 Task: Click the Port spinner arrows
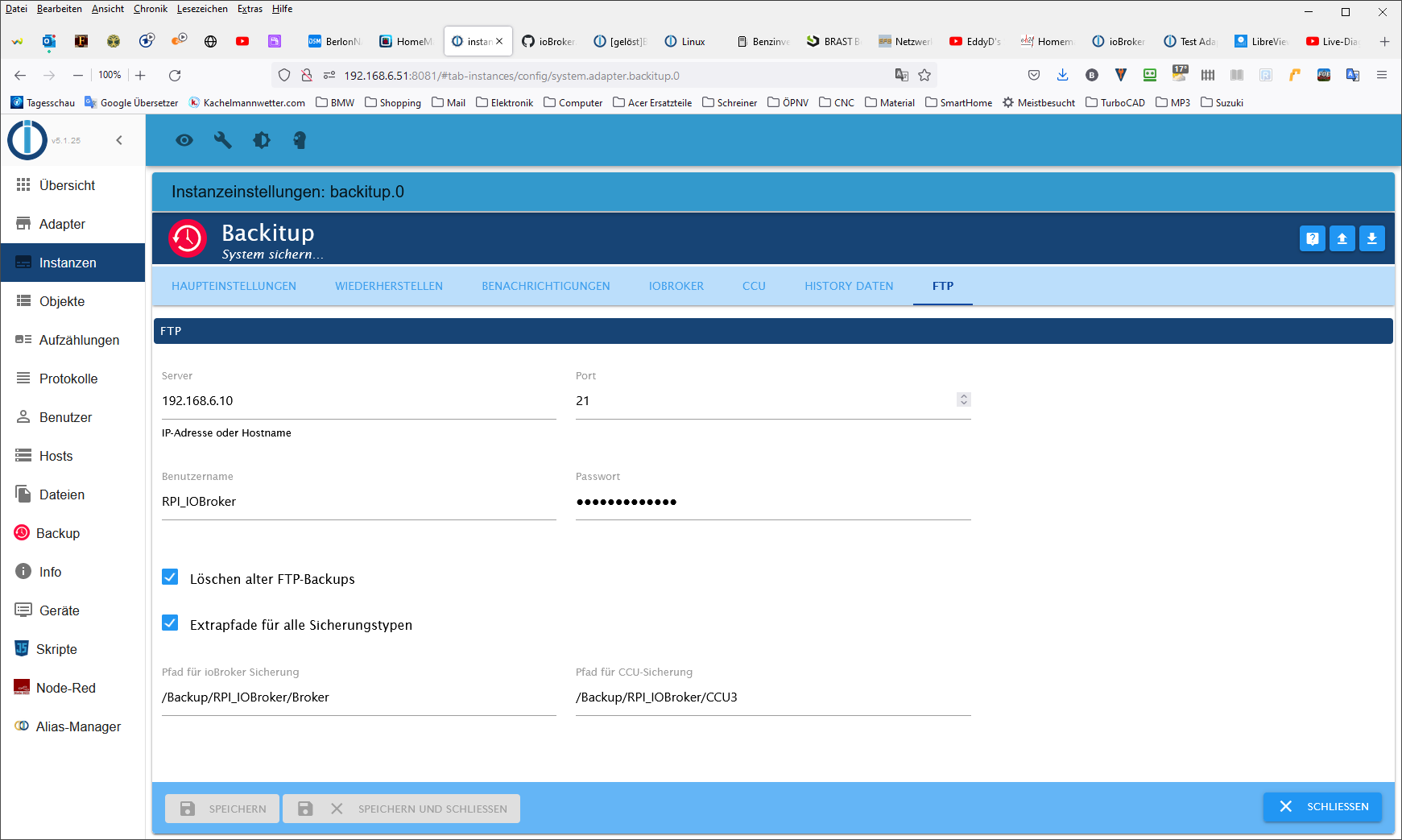964,399
